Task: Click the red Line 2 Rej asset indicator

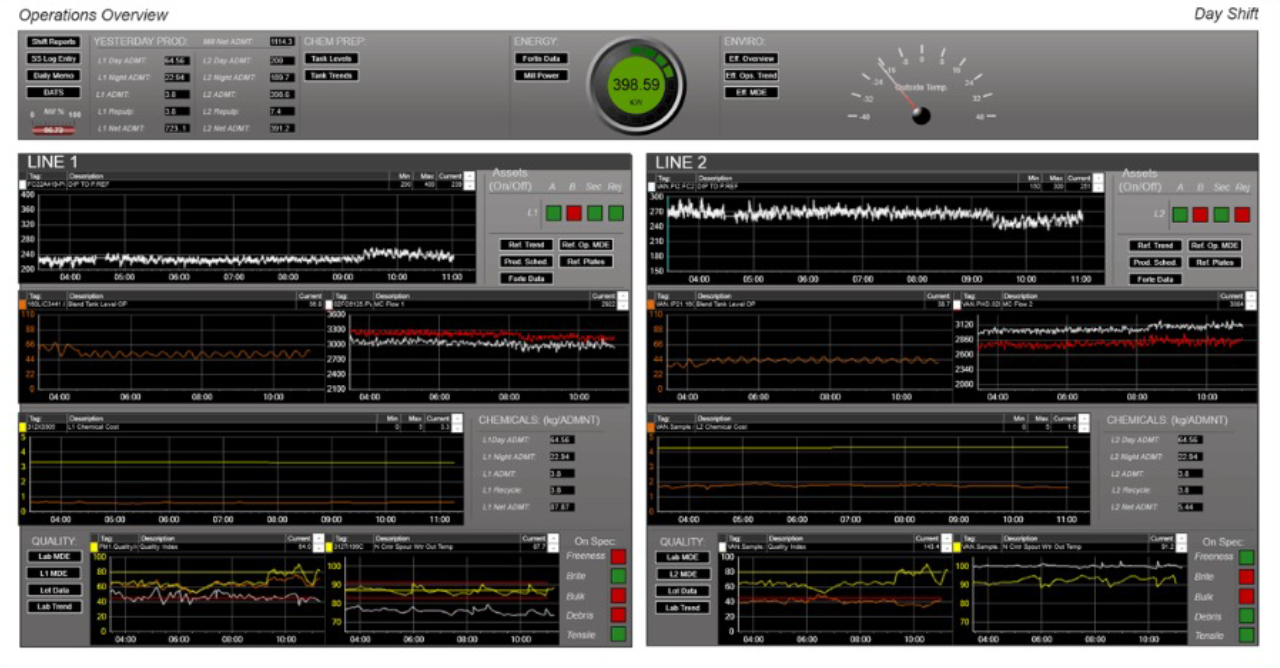Action: point(1241,215)
